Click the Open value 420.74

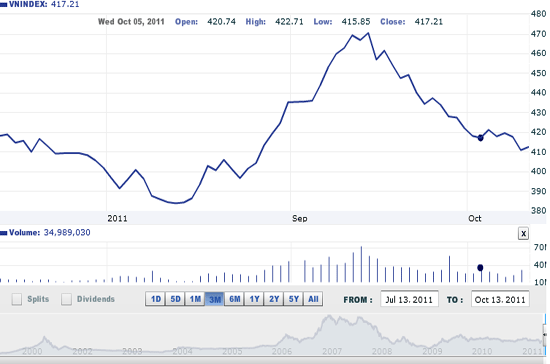tap(221, 22)
